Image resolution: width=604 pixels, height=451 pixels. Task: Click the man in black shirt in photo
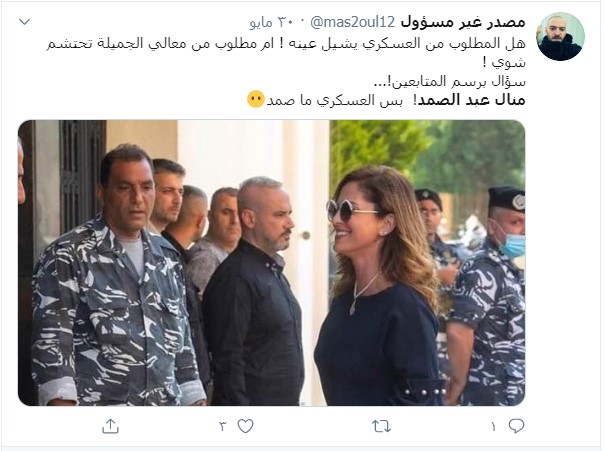click(x=254, y=293)
